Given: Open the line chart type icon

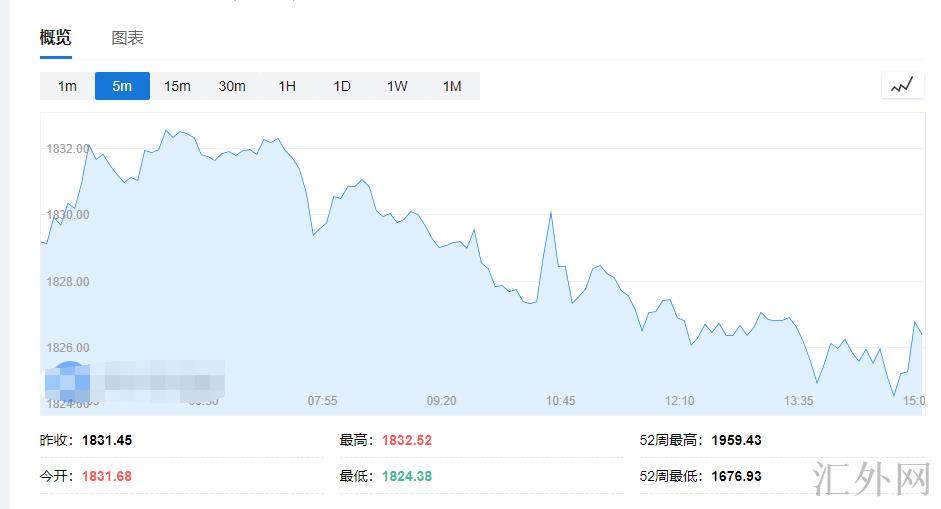Looking at the screenshot, I should 902,86.
